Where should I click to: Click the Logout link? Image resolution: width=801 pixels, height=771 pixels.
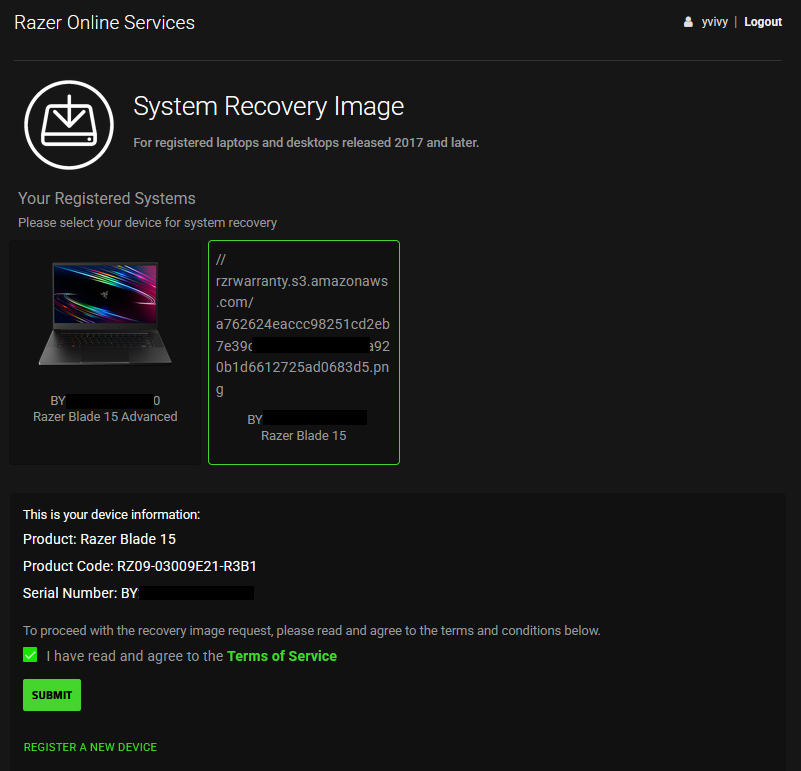coord(762,21)
